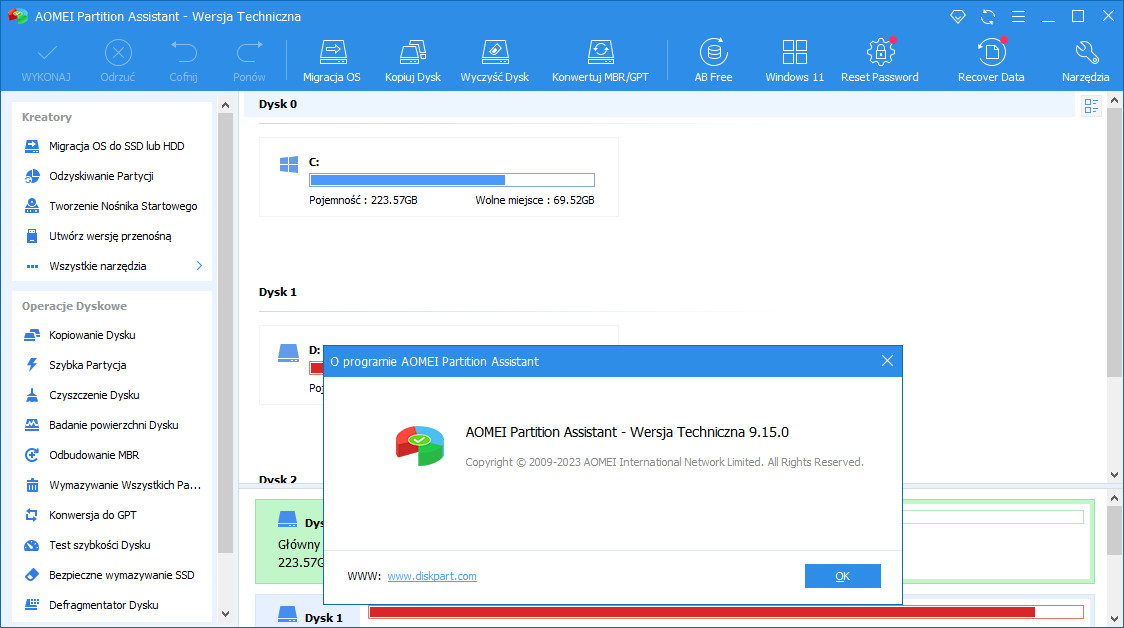Click the Dysk 1 disk icon in bottom panel
Viewport: 1124px width, 628px height.
click(287, 614)
